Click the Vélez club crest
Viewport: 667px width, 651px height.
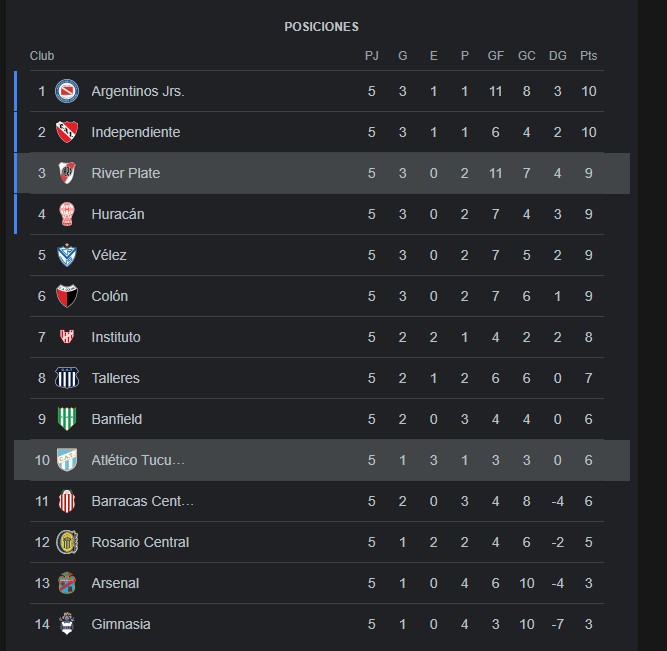(67, 255)
